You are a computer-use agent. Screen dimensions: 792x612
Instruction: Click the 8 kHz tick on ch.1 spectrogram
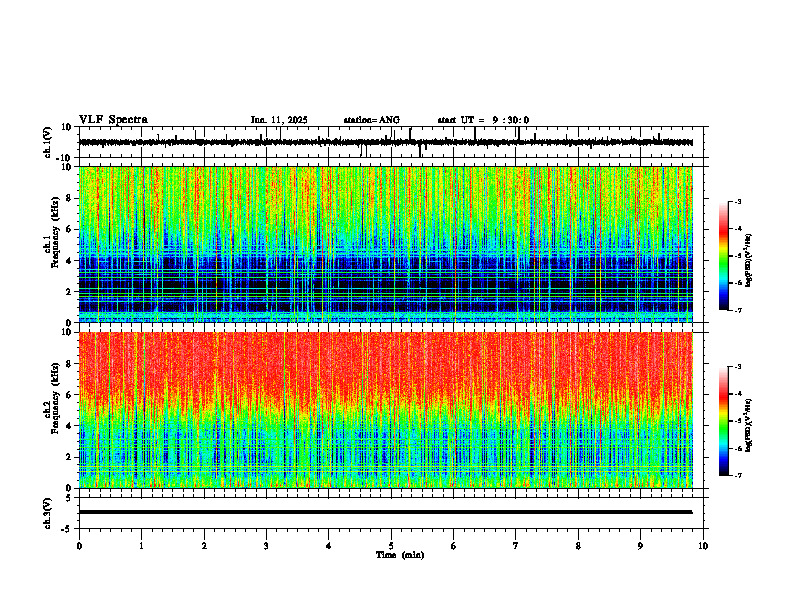[69, 198]
